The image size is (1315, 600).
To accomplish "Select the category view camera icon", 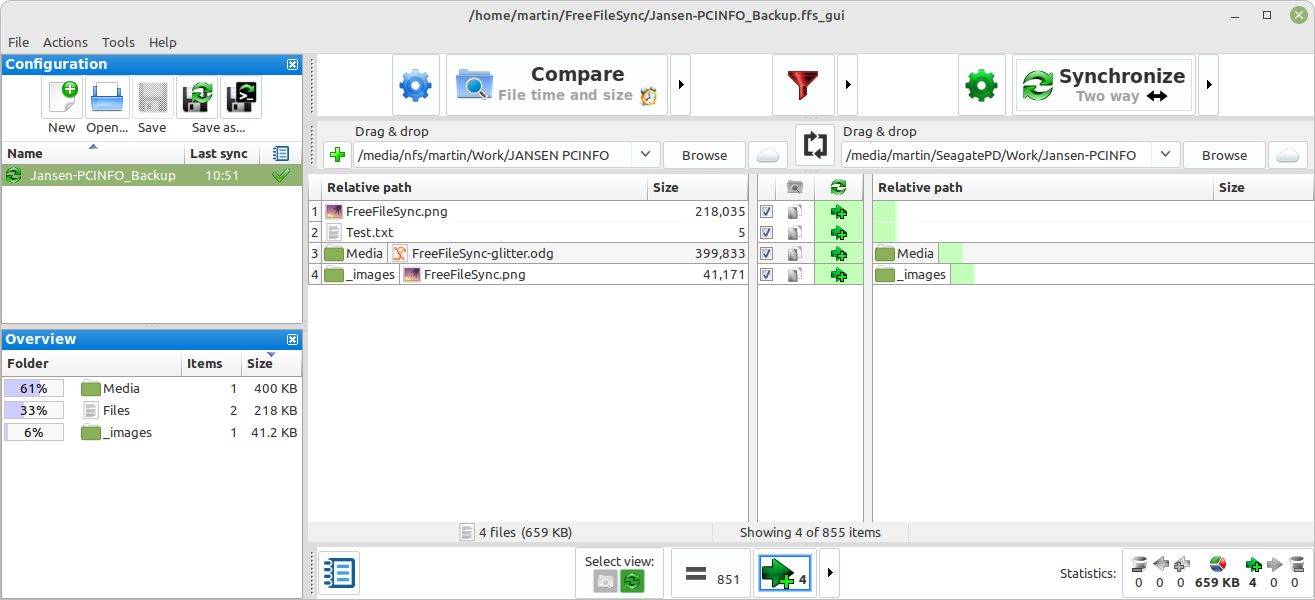I will pyautogui.click(x=606, y=581).
